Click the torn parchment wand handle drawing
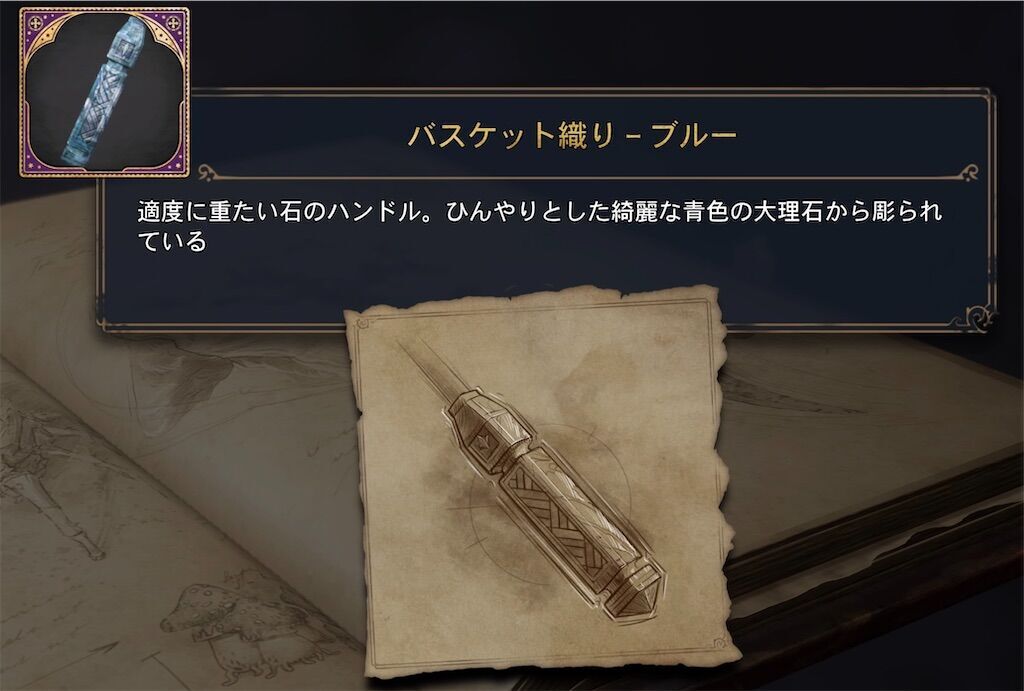1024x691 pixels. (x=541, y=485)
